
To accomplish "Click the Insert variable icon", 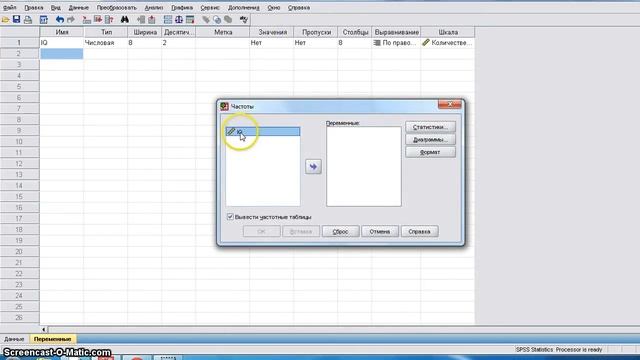I will tap(152, 20).
